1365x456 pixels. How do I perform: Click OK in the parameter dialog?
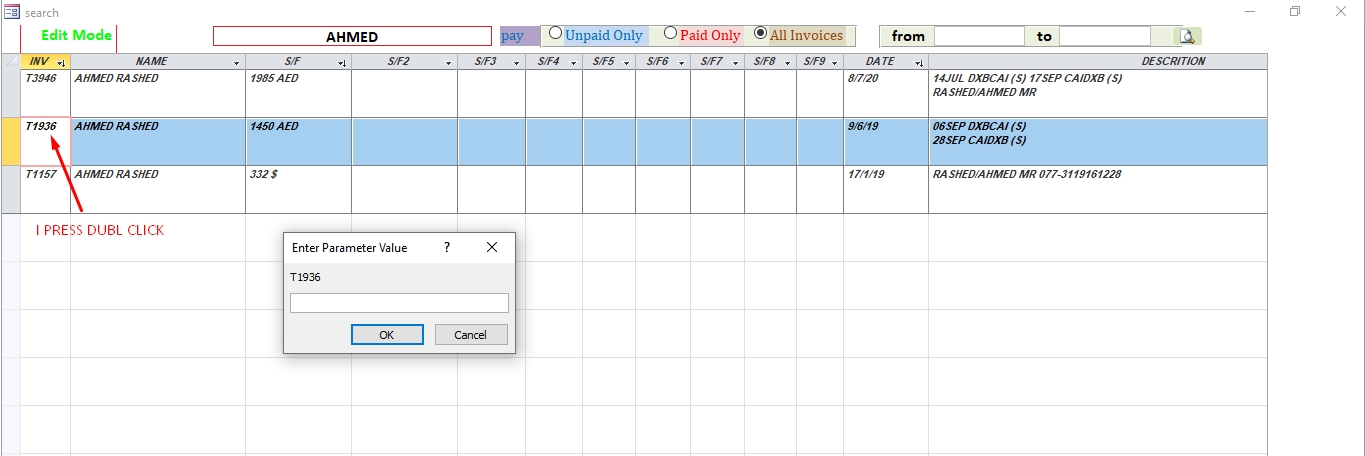[x=387, y=335]
